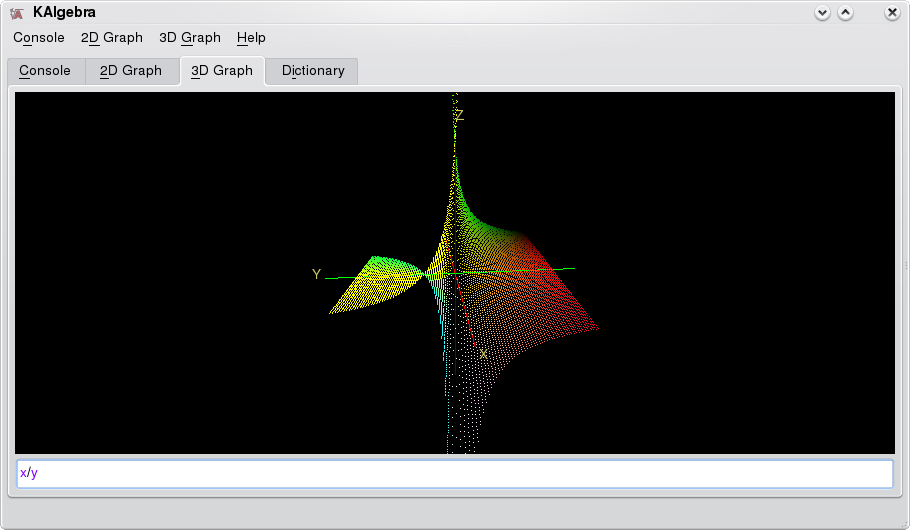Switch to the 2D Graph tab
Screen dimensions: 910x530
point(131,71)
